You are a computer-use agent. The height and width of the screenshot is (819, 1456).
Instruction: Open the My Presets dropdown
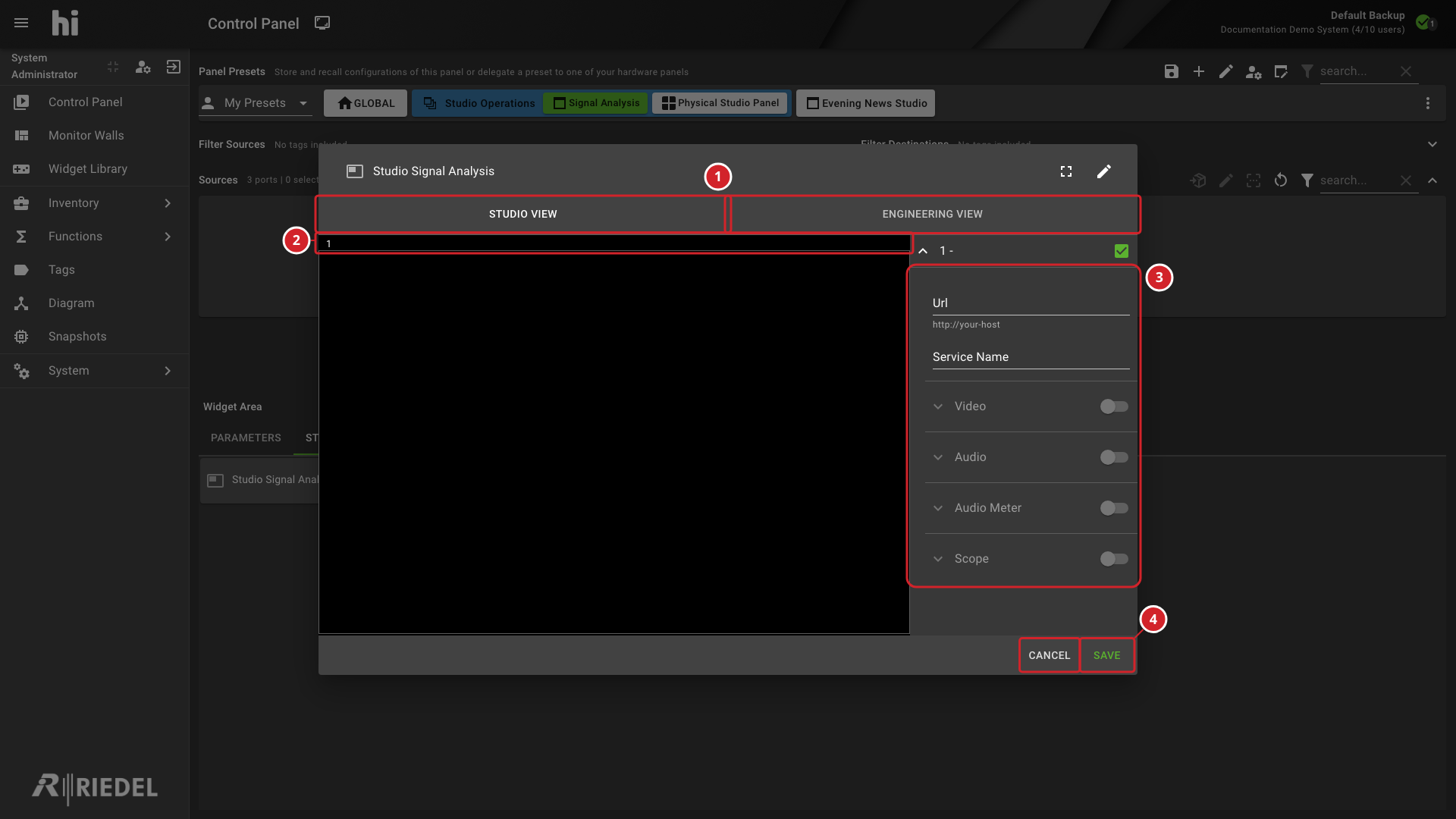[x=256, y=103]
